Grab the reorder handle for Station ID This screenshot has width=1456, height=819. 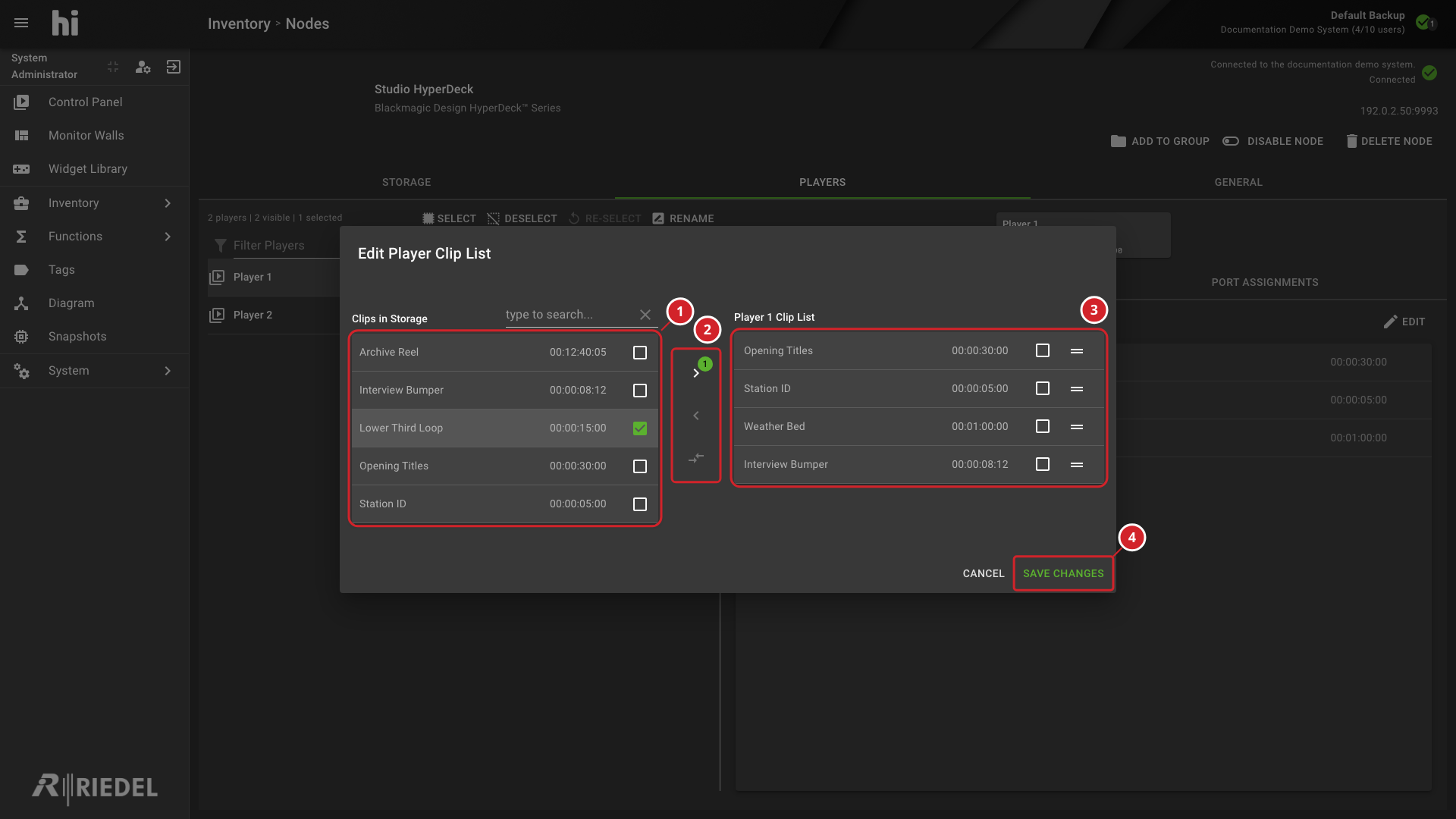pyautogui.click(x=1077, y=388)
